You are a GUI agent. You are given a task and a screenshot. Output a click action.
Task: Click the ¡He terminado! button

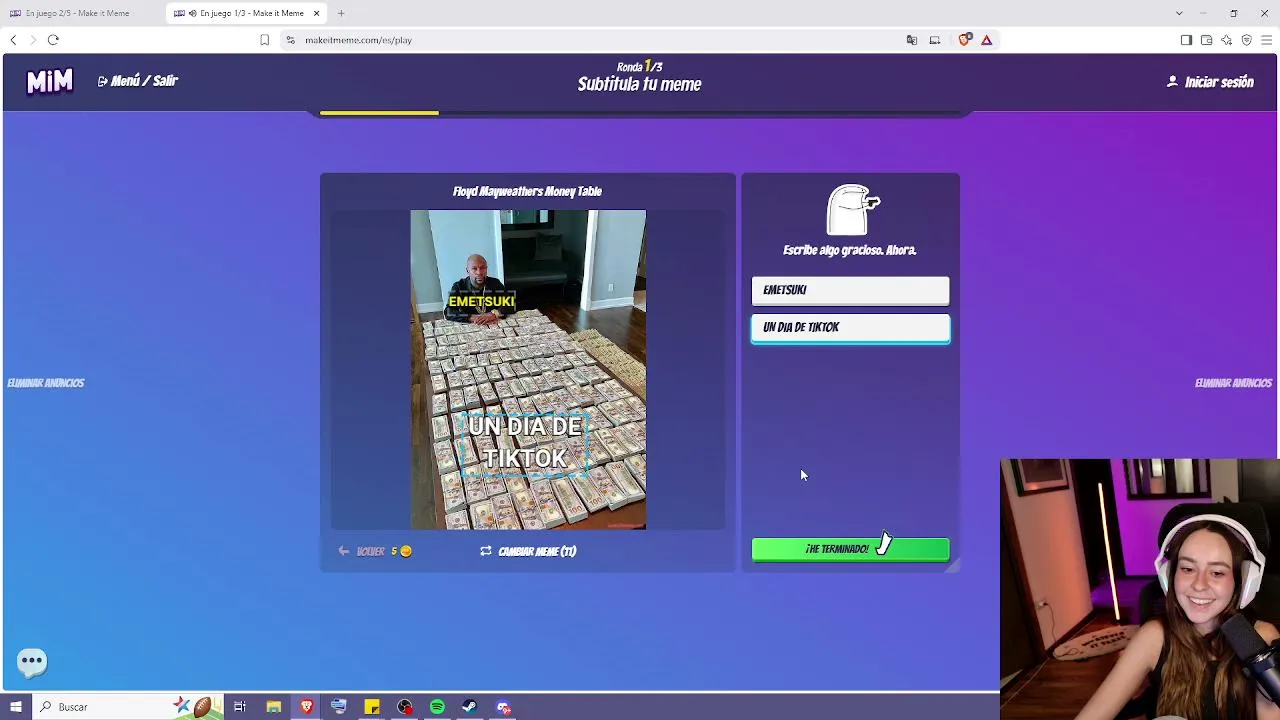(x=850, y=549)
